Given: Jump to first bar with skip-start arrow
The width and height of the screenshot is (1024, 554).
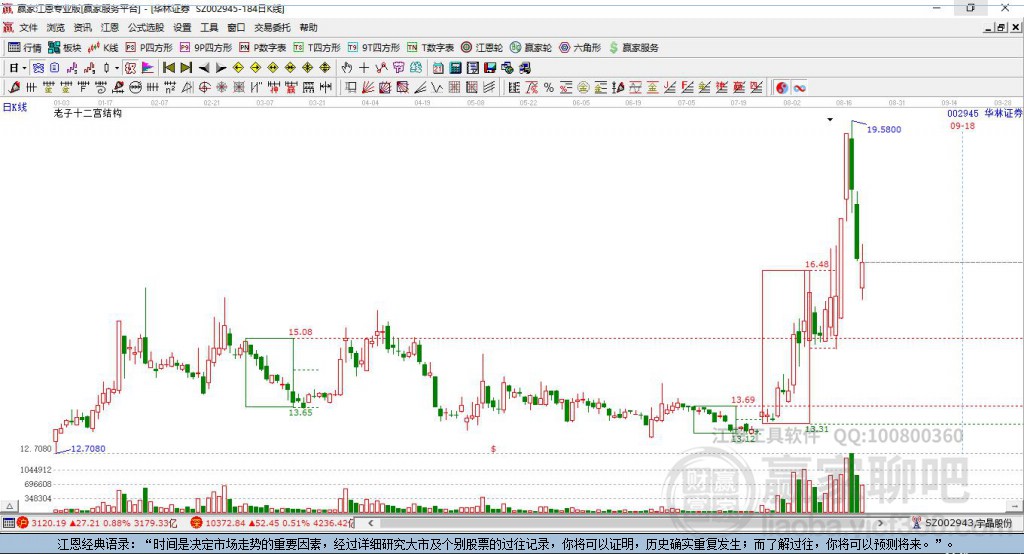Looking at the screenshot, I should click(x=168, y=68).
